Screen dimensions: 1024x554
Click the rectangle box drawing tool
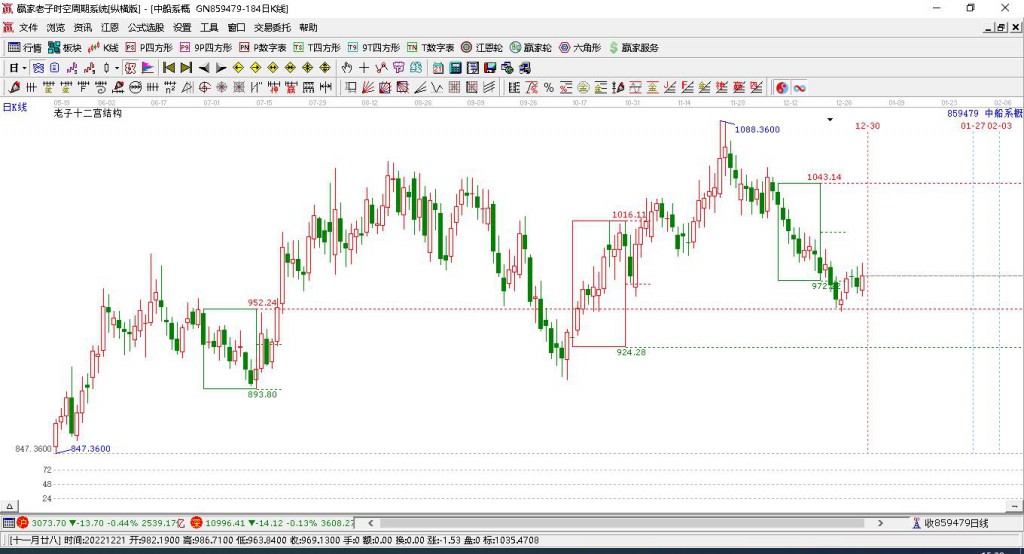click(351, 88)
